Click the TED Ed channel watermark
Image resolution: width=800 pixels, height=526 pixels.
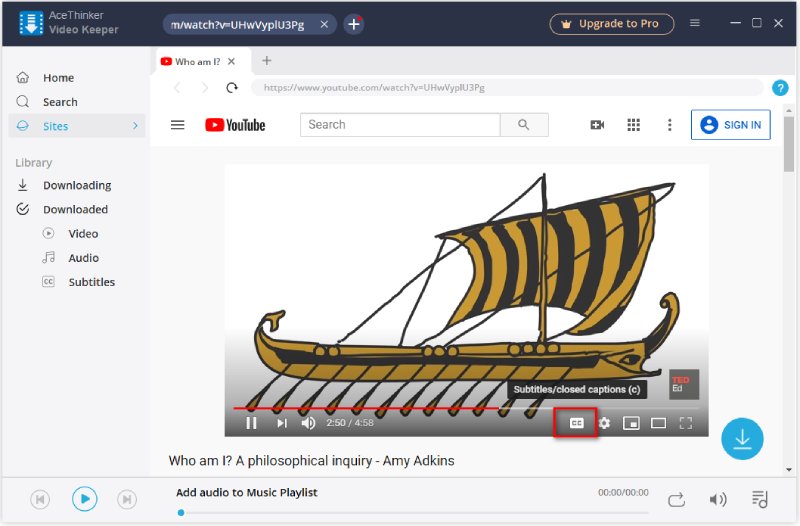coord(684,384)
